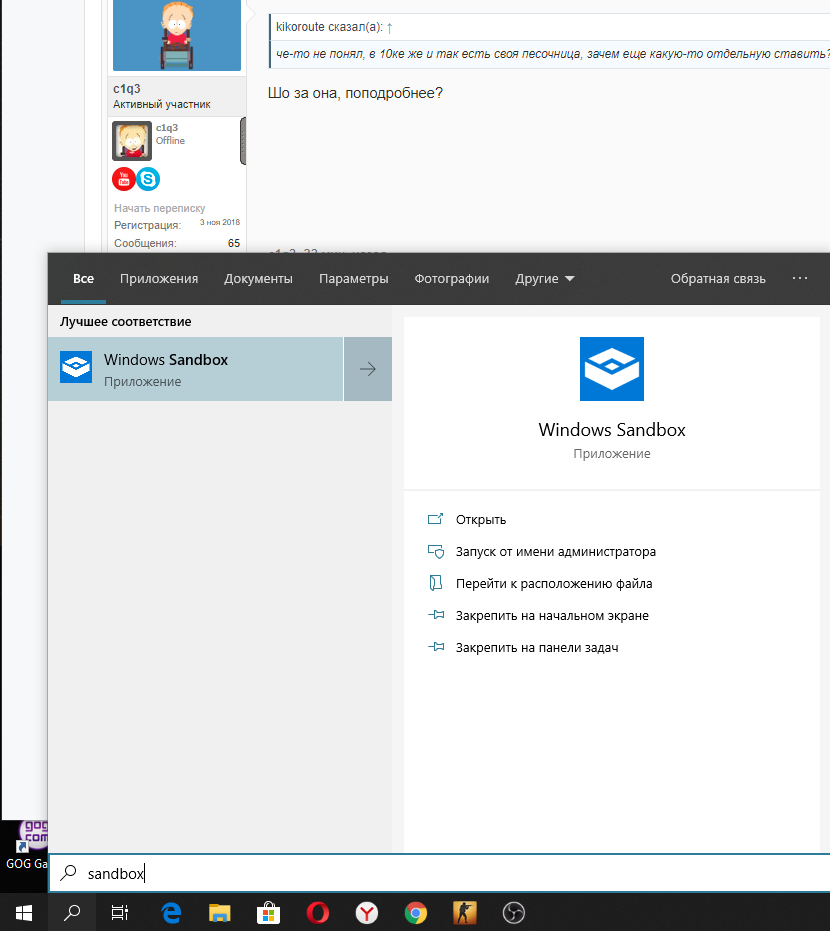Click the sandbox search input field
Viewport: 830px width, 931px height.
click(x=439, y=873)
